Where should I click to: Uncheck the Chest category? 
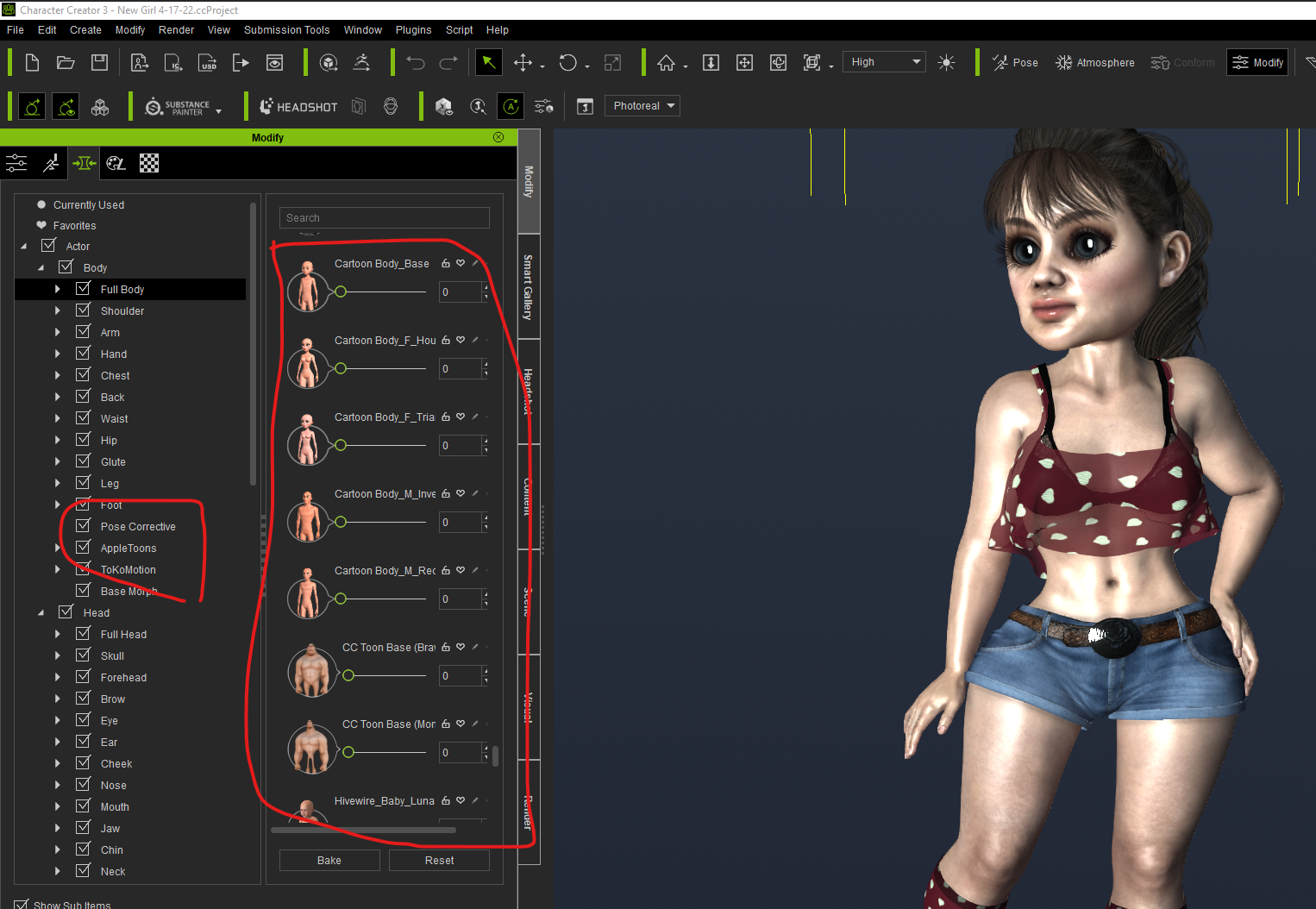coord(83,375)
